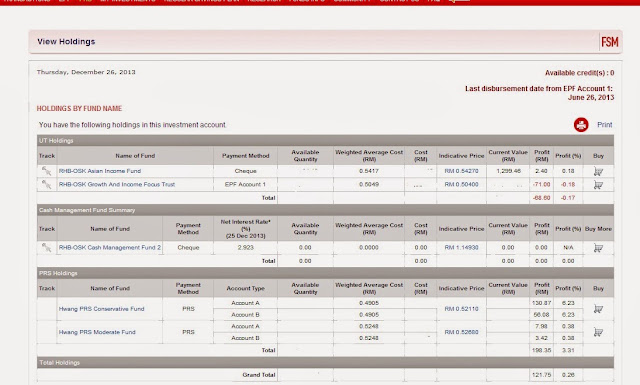The height and width of the screenshot is (385, 640).
Task: Click profit 7.98 for Moderate Account A
Action: (542, 326)
